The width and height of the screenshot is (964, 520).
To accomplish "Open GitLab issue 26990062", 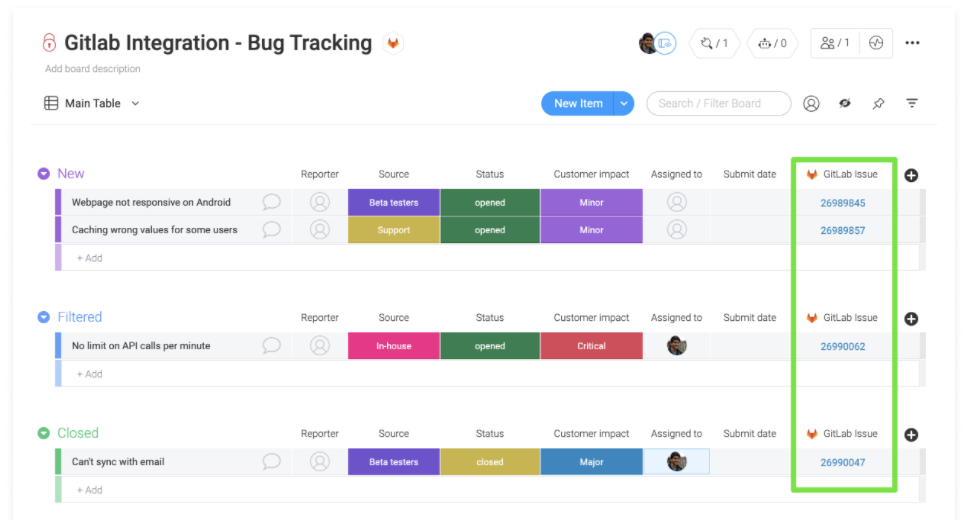I will 842,347.
